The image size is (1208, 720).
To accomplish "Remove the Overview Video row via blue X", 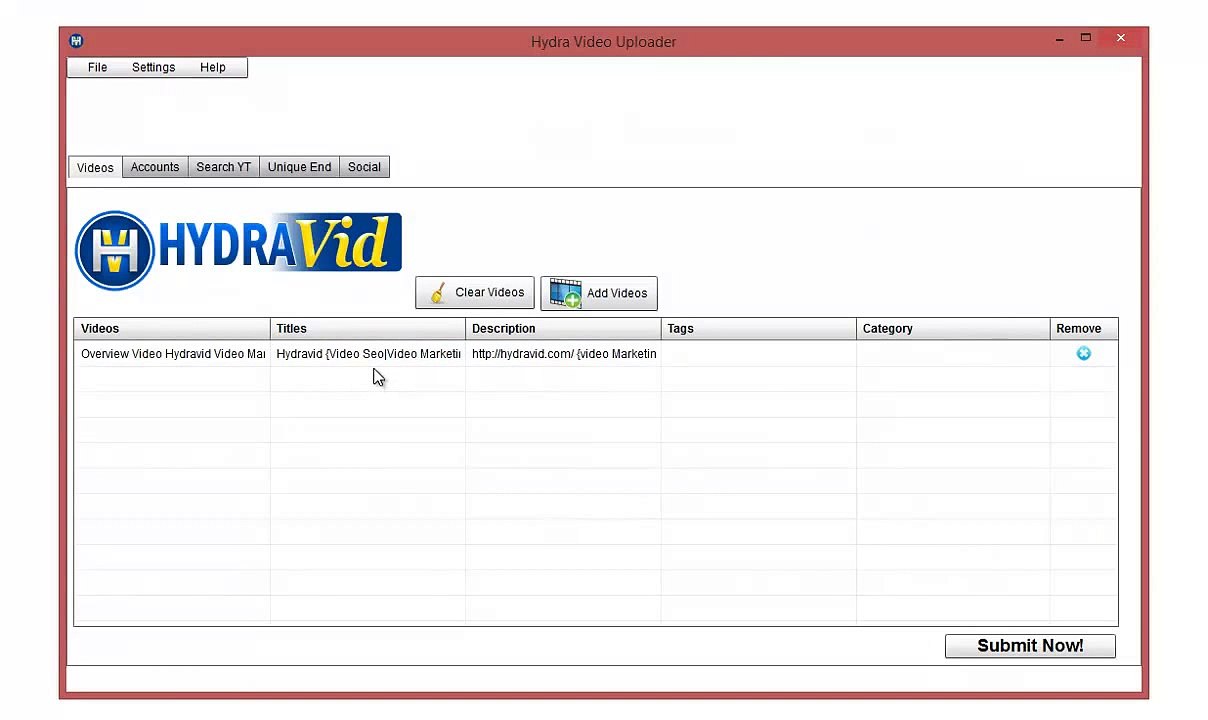I will pyautogui.click(x=1083, y=353).
